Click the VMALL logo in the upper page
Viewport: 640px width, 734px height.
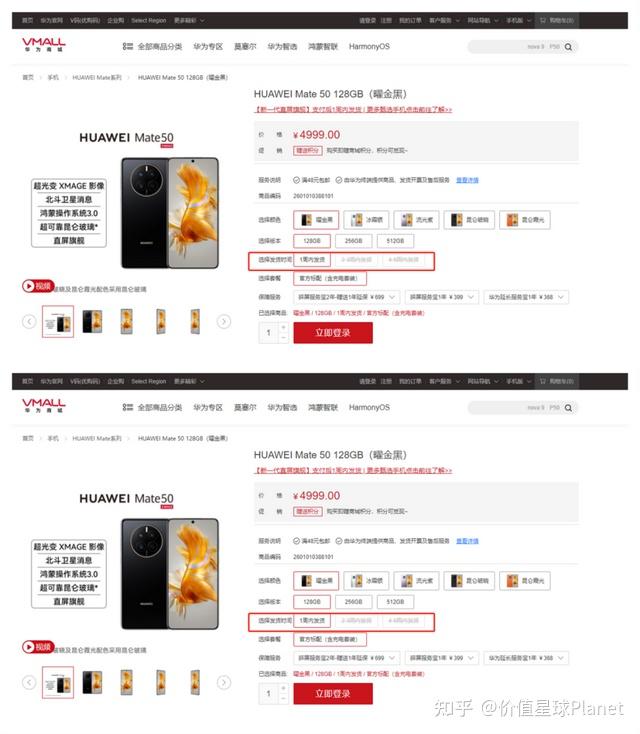coord(44,44)
